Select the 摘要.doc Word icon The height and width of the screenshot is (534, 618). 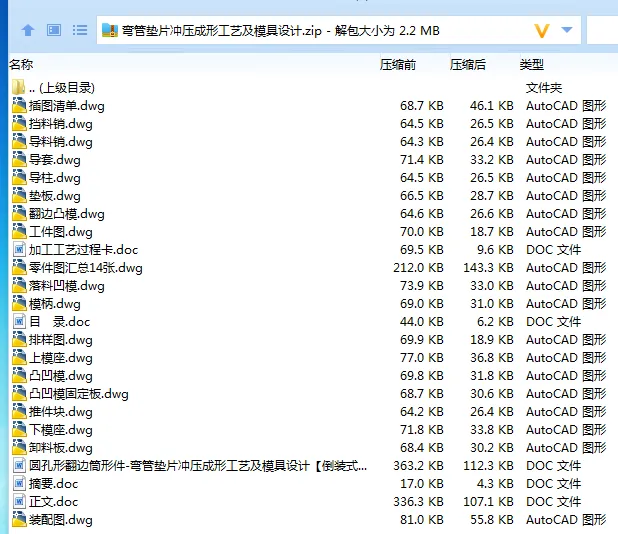19,484
